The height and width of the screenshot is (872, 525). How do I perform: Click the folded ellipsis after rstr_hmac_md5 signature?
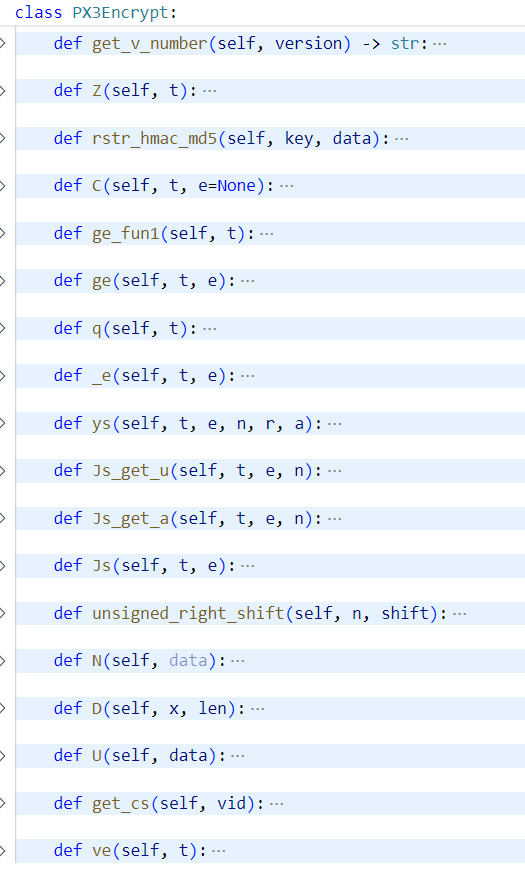(402, 138)
